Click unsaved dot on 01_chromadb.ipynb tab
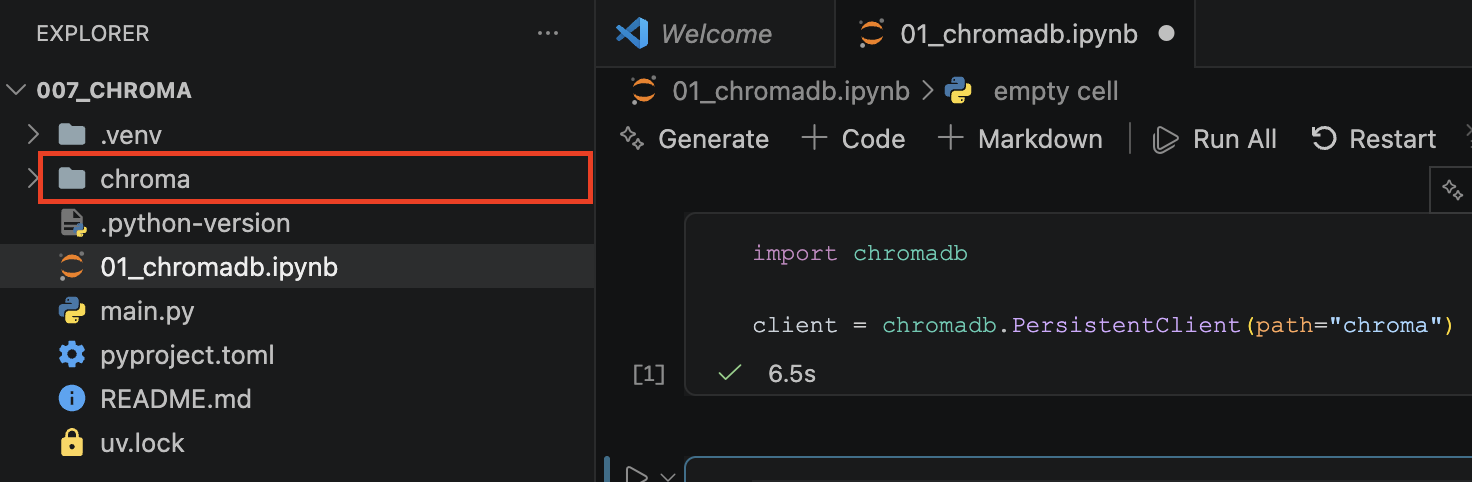Image resolution: width=1472 pixels, height=482 pixels. coord(1166,34)
